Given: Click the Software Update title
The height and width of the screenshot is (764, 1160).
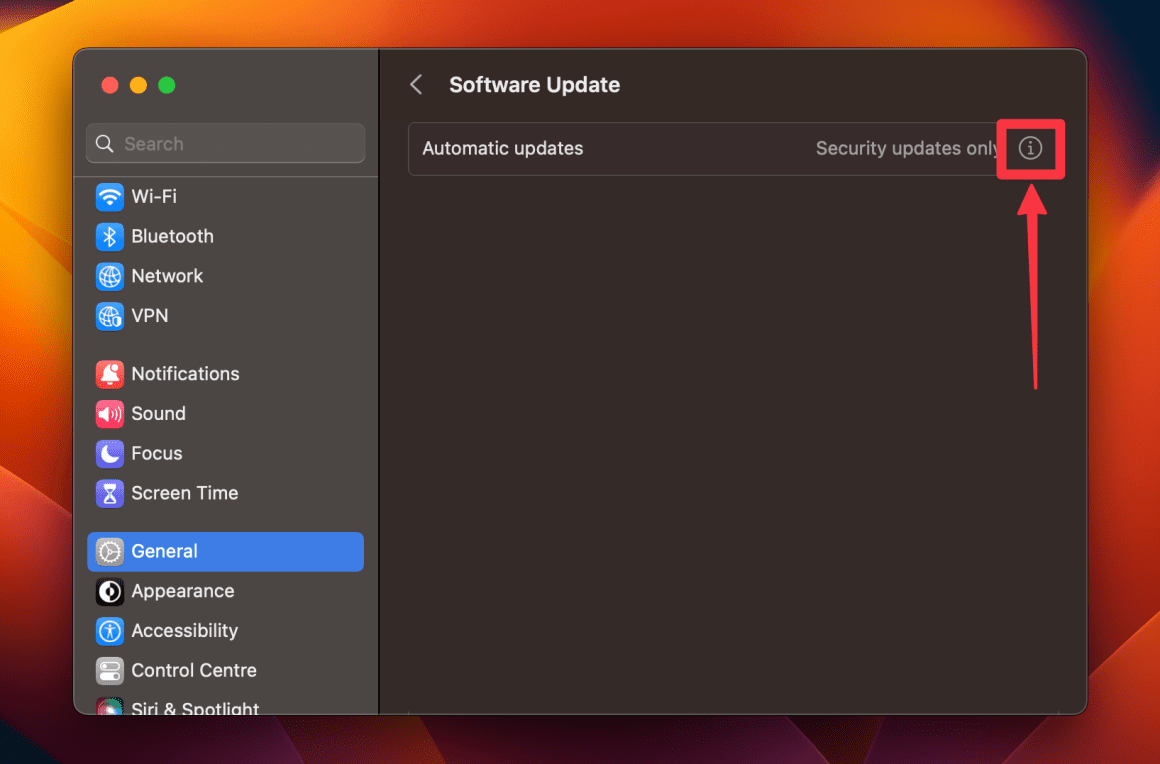Looking at the screenshot, I should 534,85.
